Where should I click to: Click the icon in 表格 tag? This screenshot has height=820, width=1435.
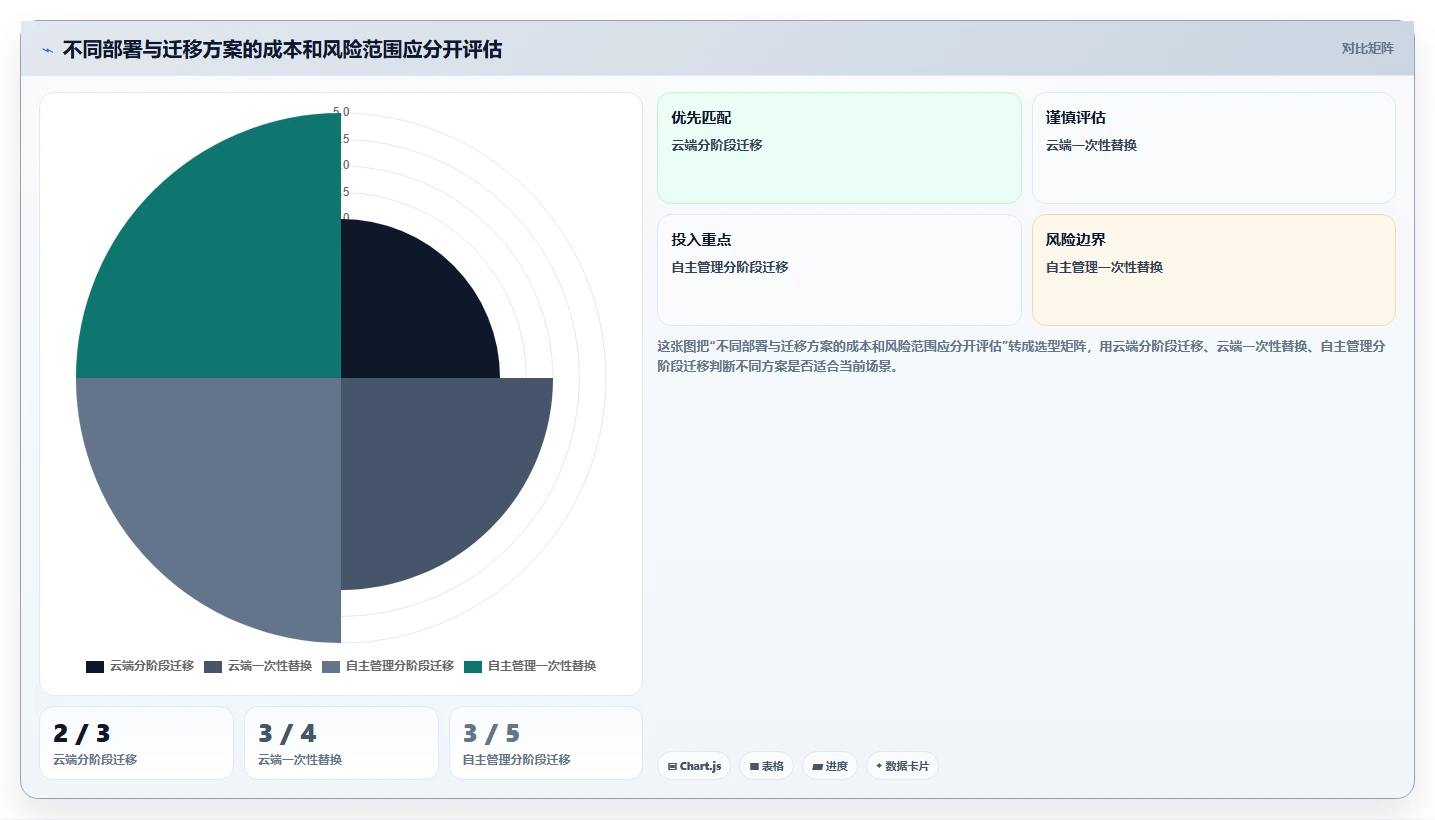click(x=754, y=767)
